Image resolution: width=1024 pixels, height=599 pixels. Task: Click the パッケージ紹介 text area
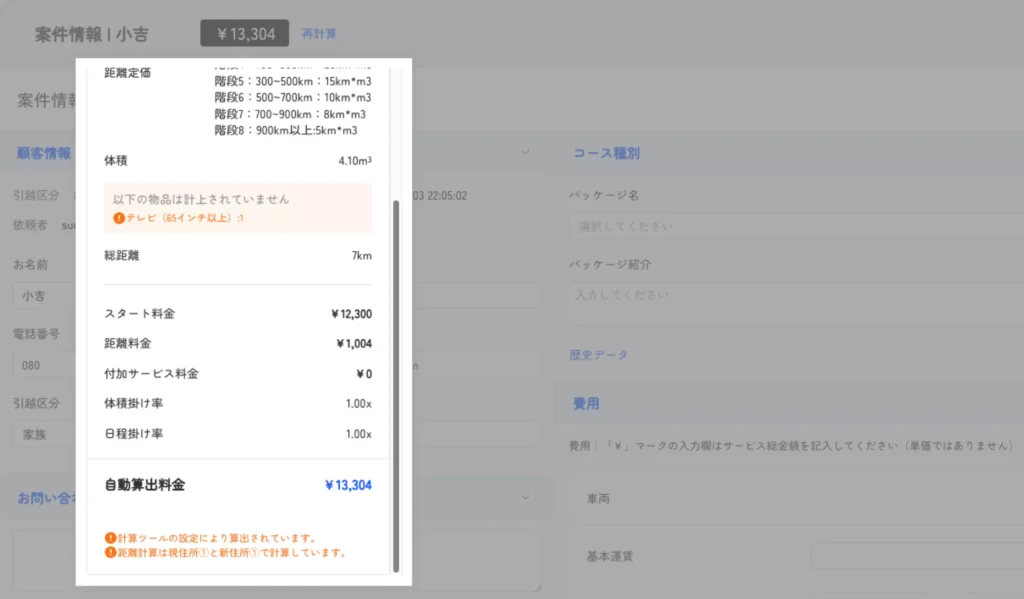797,303
